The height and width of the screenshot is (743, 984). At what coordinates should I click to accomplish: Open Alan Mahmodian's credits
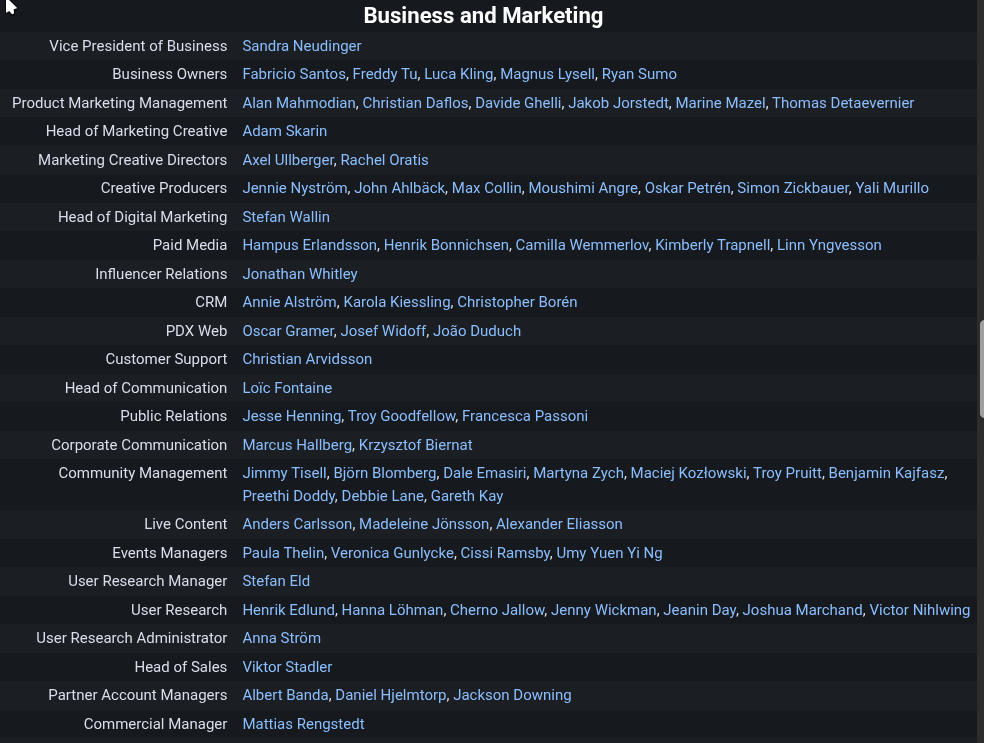click(x=299, y=103)
